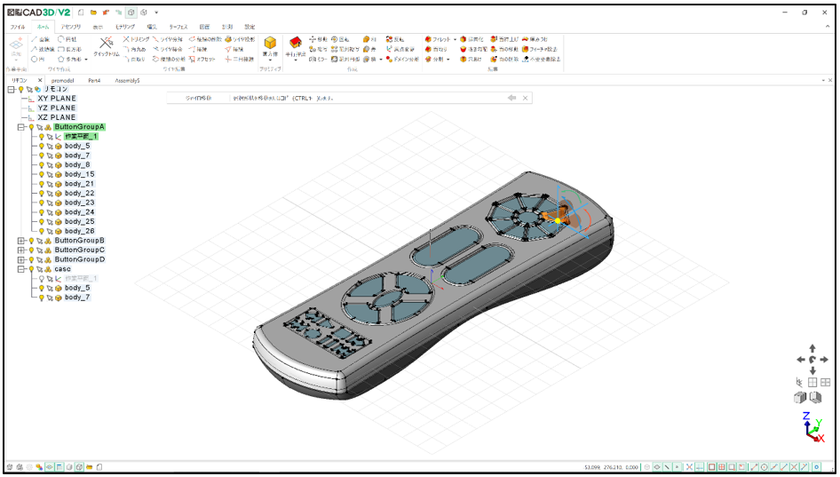Viewport: 840px width, 477px height.
Task: Select body_24 in the tree
Action: tap(79, 212)
